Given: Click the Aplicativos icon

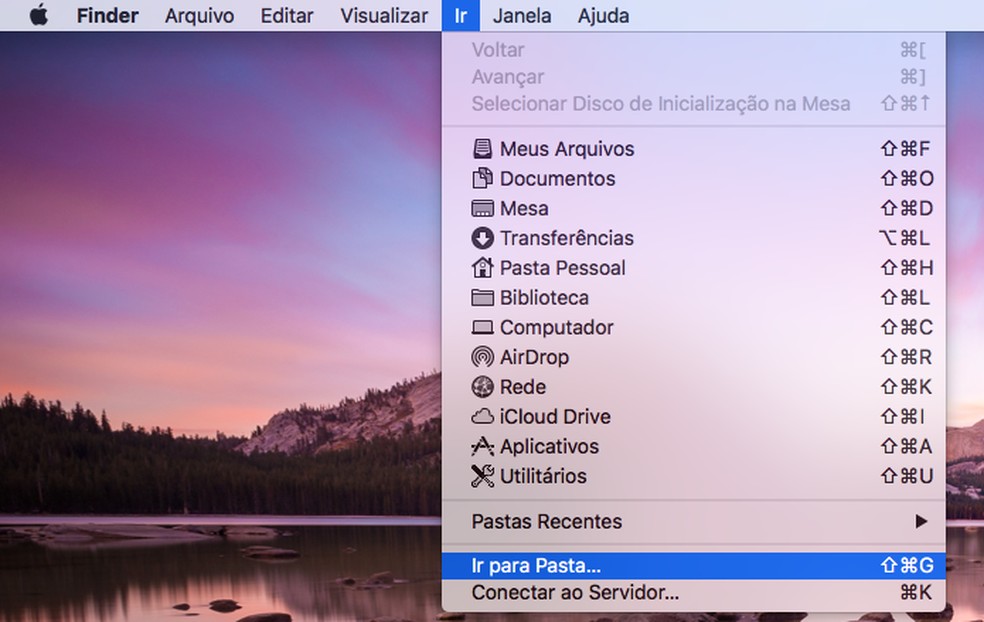Looking at the screenshot, I should click(x=482, y=446).
